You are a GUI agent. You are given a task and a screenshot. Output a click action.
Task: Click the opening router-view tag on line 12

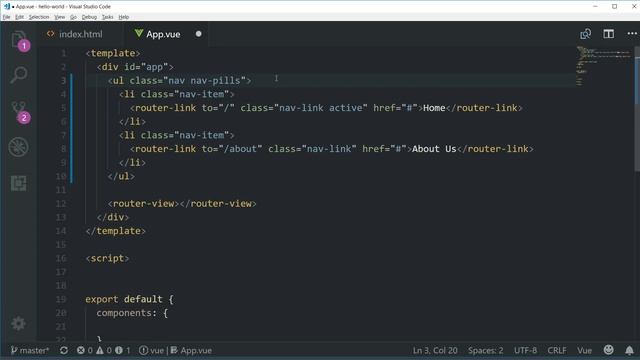point(143,204)
